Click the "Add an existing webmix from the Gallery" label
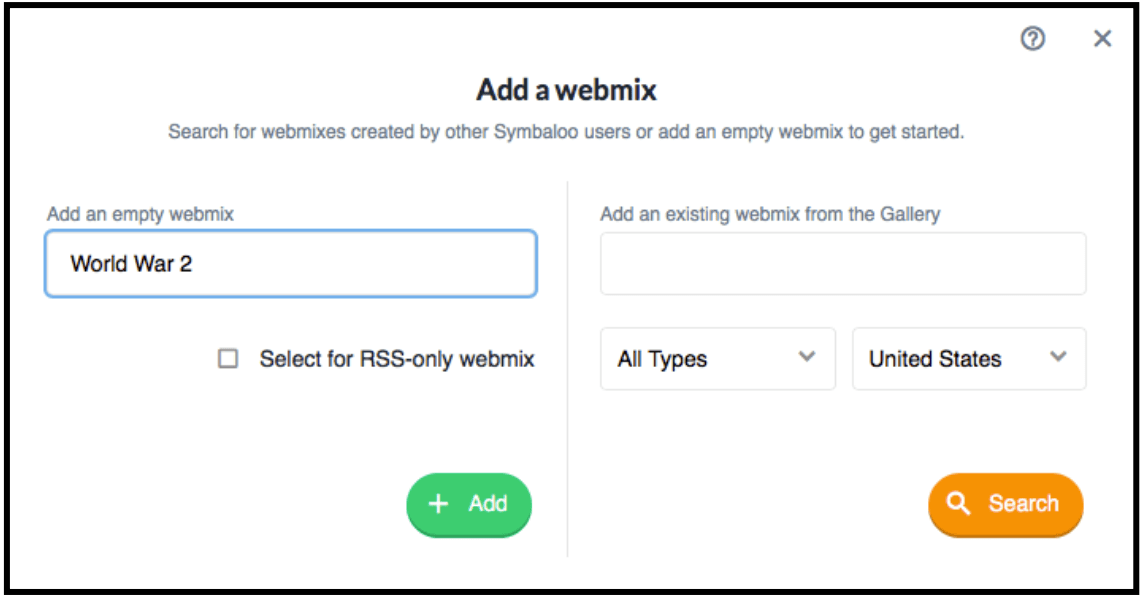This screenshot has width=1140, height=596. point(770,213)
